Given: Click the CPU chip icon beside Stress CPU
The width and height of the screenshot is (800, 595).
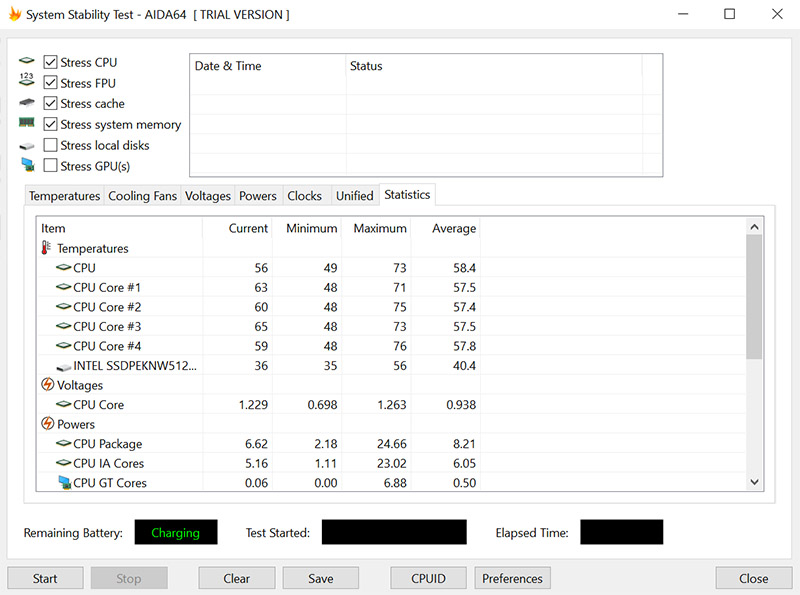Looking at the screenshot, I should [x=27, y=61].
